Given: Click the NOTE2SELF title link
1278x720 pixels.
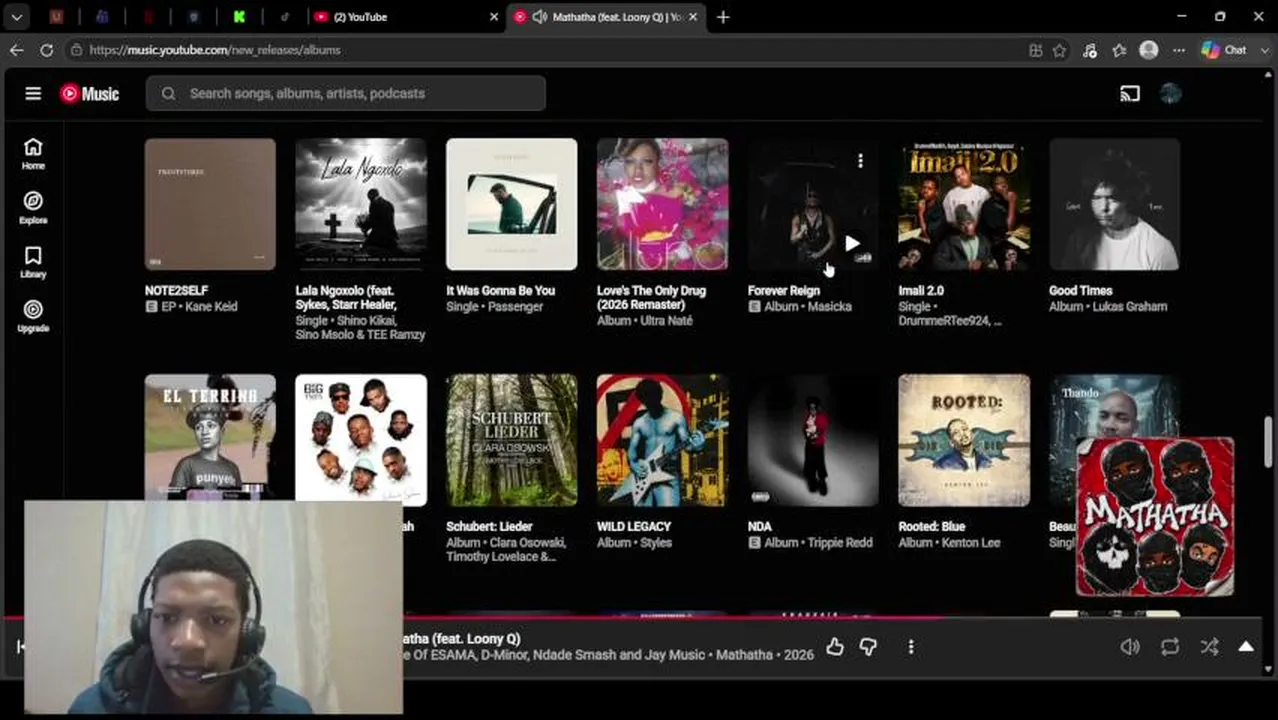Looking at the screenshot, I should (x=176, y=290).
